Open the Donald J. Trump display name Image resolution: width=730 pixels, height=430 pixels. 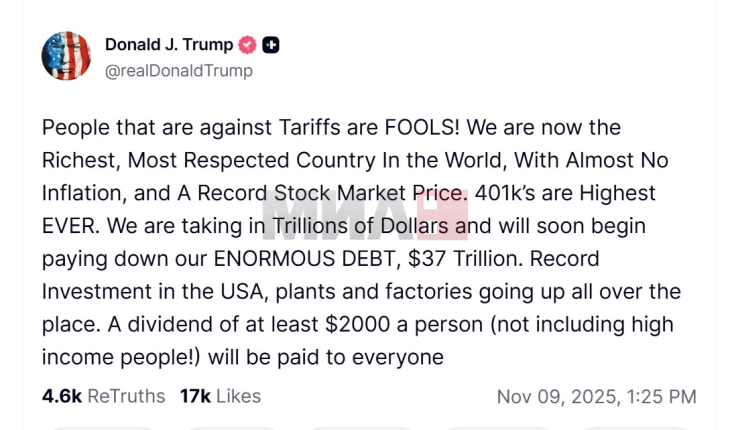pos(169,44)
